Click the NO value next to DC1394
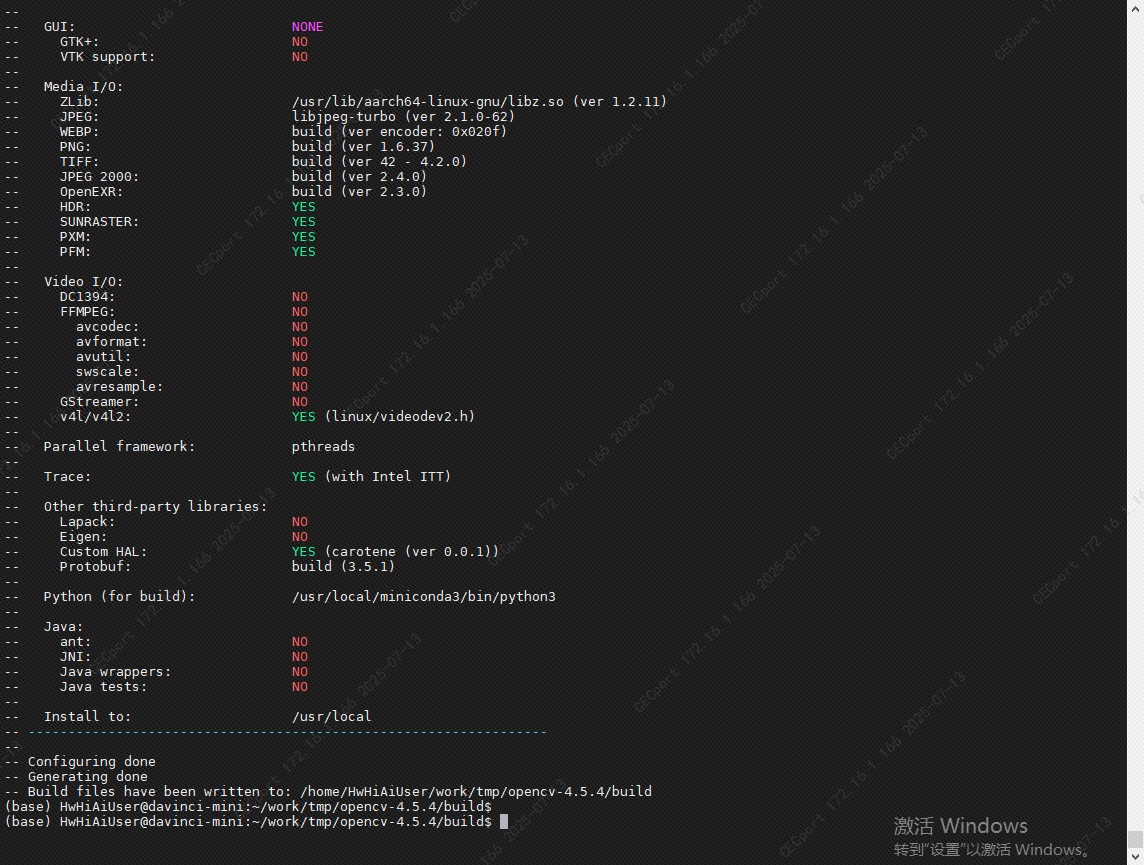This screenshot has height=865, width=1144. tap(300, 297)
